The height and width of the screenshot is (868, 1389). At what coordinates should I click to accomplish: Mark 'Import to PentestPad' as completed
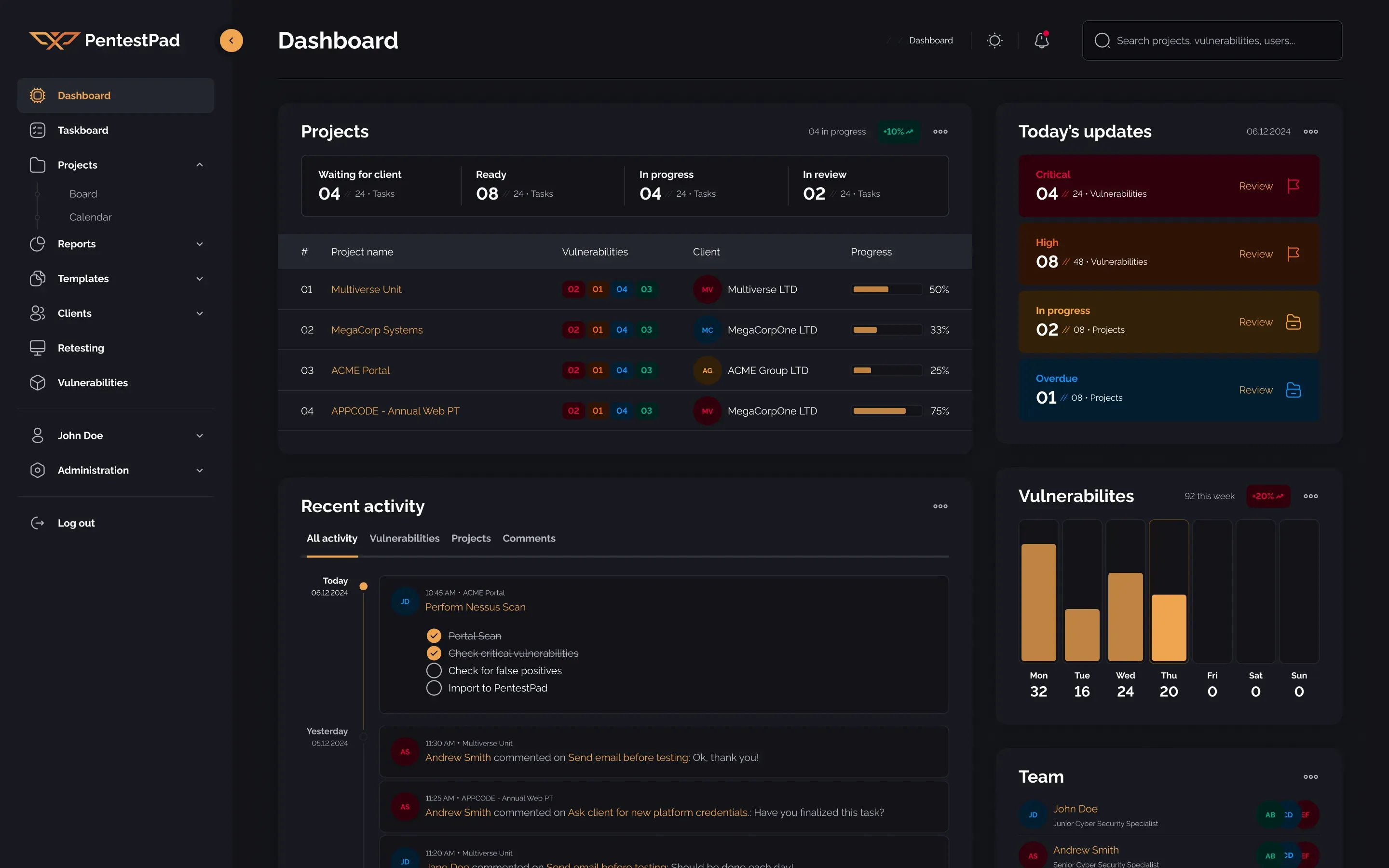tap(434, 687)
